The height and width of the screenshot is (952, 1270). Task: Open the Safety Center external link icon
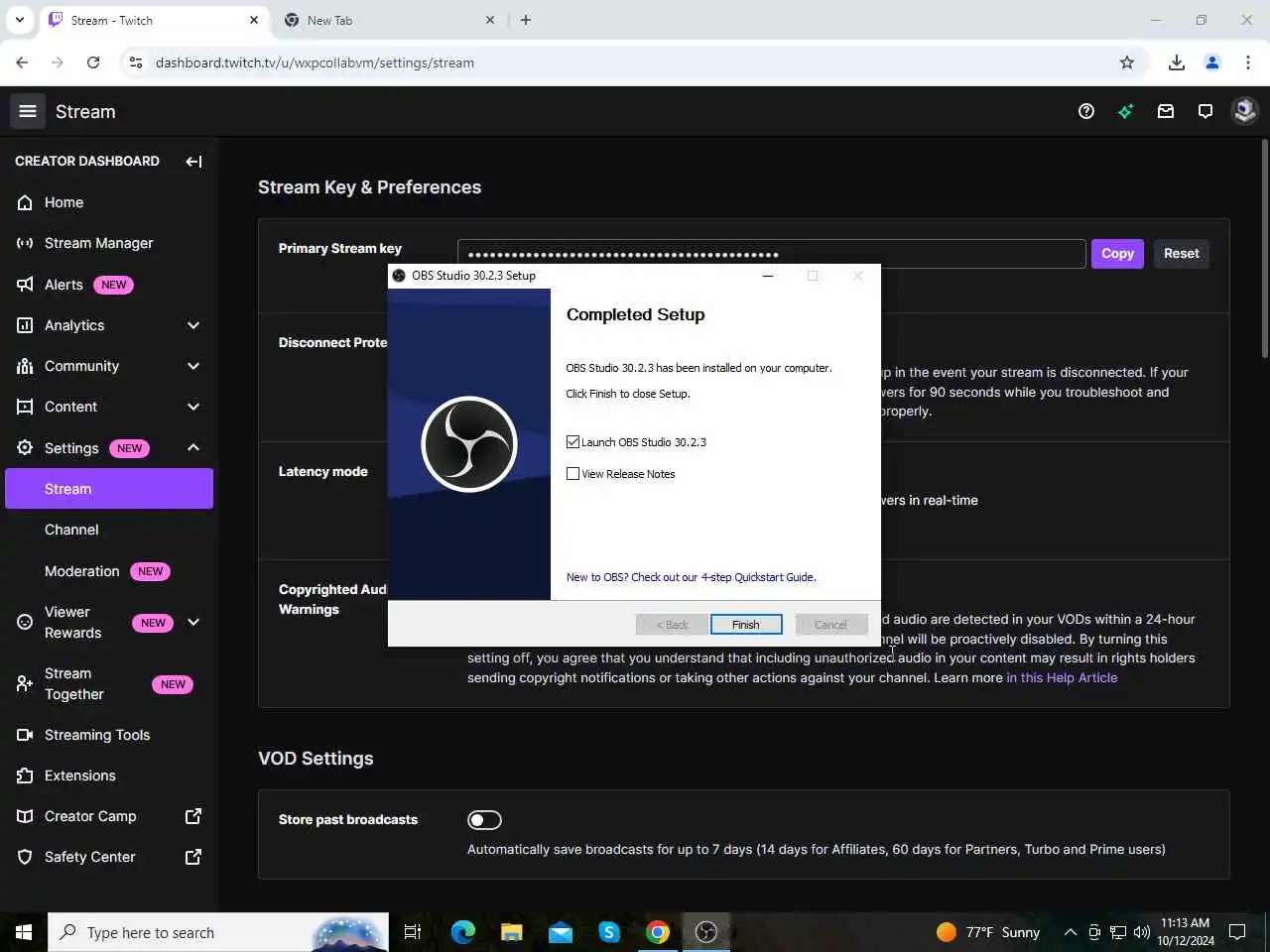click(193, 857)
